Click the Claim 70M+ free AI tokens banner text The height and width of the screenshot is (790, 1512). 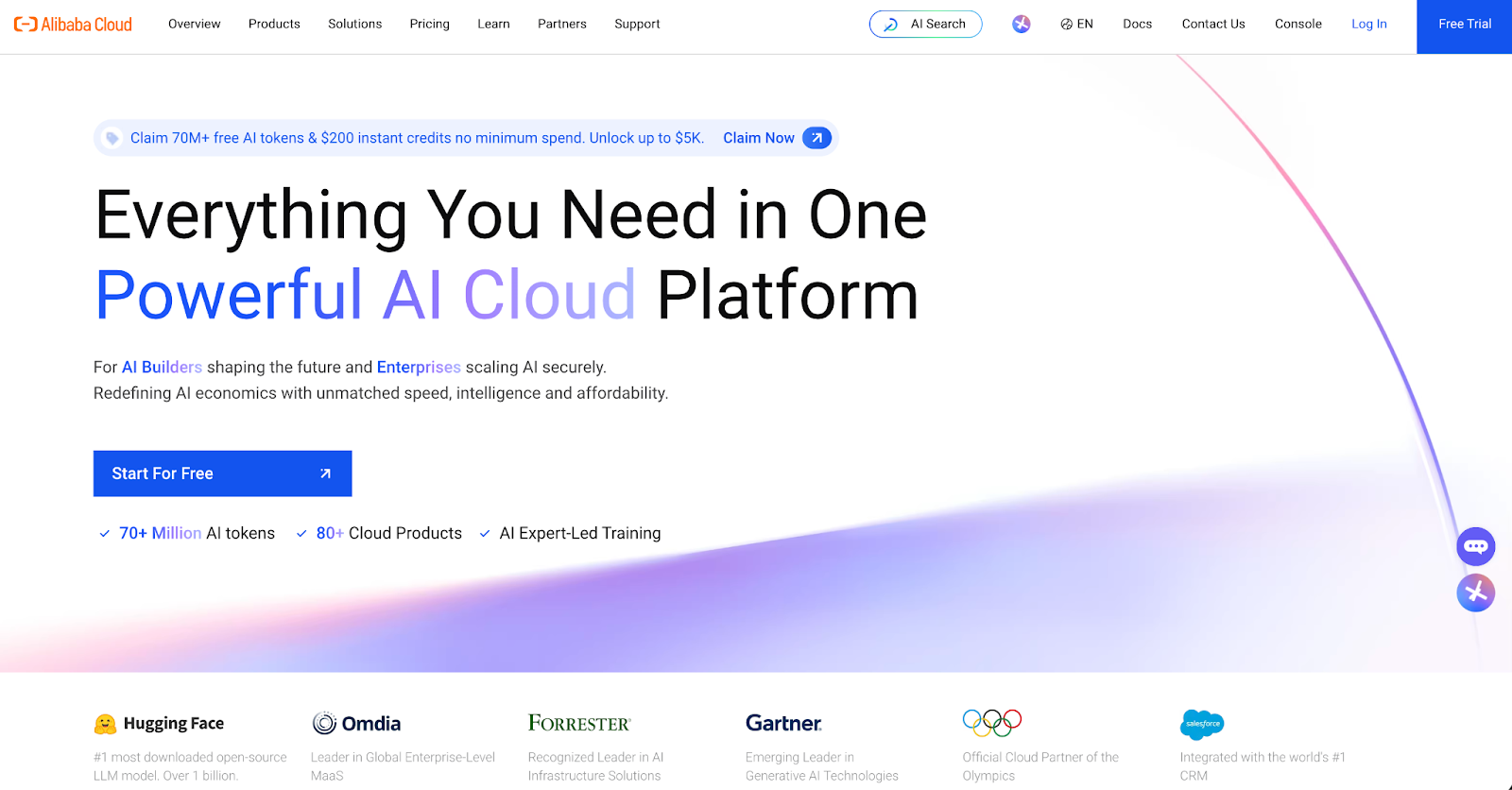tap(417, 138)
